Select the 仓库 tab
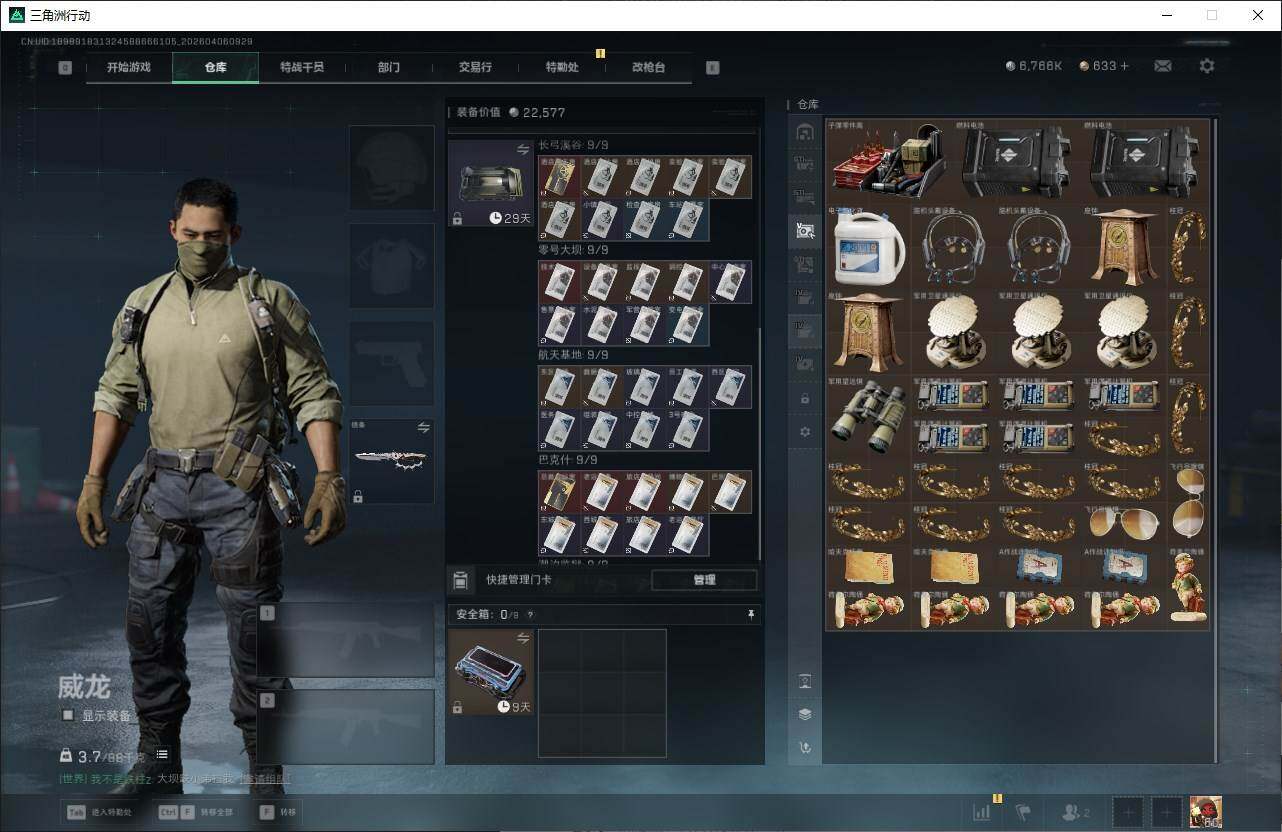 click(215, 67)
